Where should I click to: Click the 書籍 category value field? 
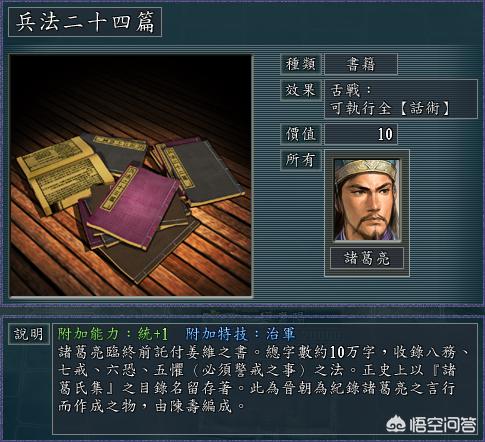(x=361, y=64)
